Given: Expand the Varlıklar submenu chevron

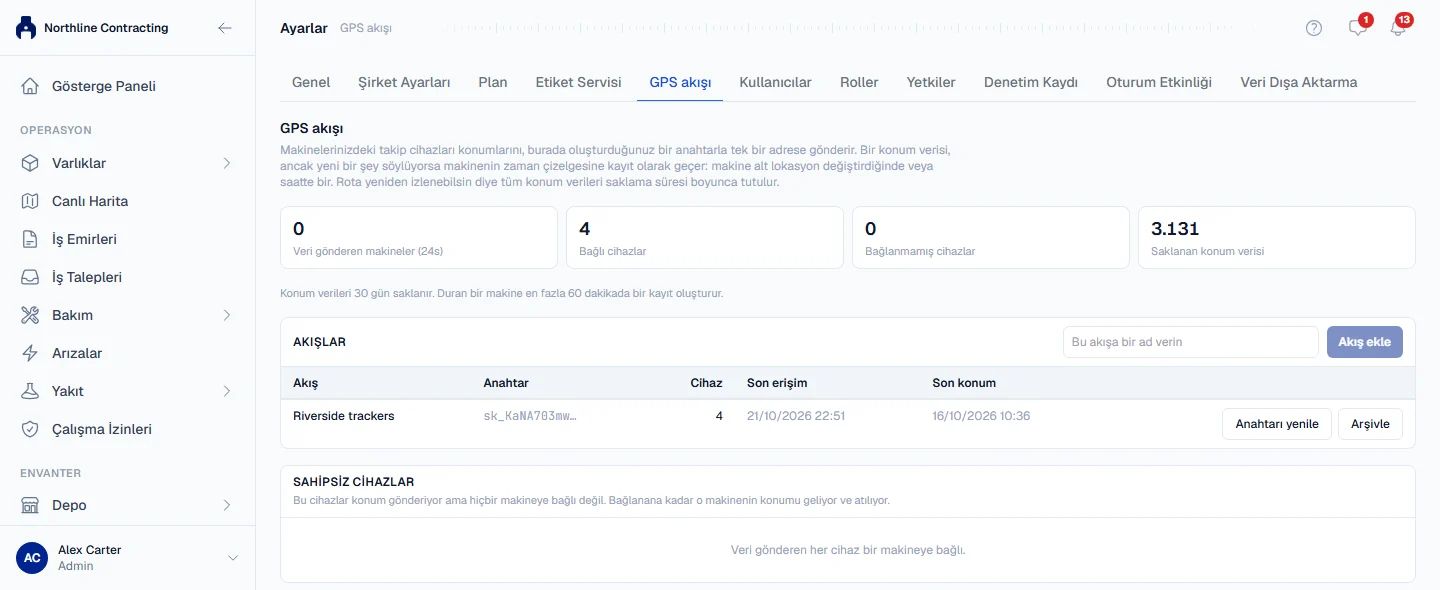Looking at the screenshot, I should point(227,163).
